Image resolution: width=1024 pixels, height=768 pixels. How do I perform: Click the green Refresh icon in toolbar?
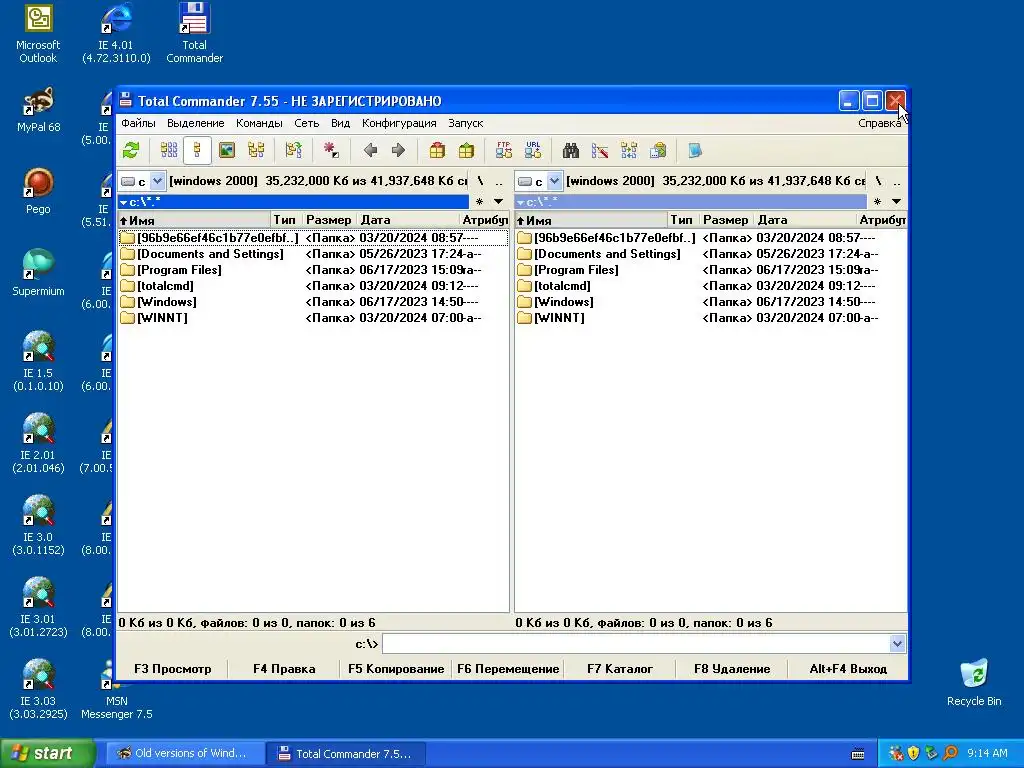click(131, 151)
